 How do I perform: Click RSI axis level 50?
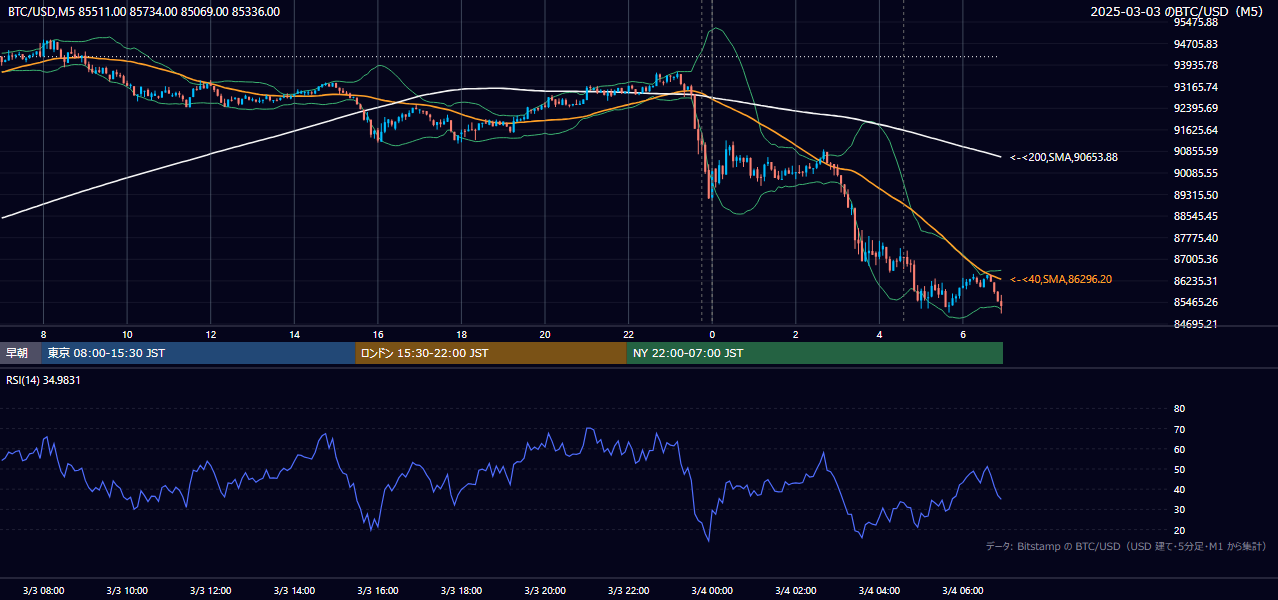1179,469
